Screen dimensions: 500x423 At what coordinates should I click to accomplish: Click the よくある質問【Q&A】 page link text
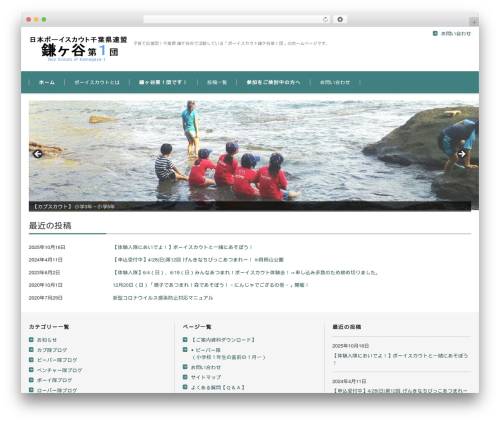point(218,387)
